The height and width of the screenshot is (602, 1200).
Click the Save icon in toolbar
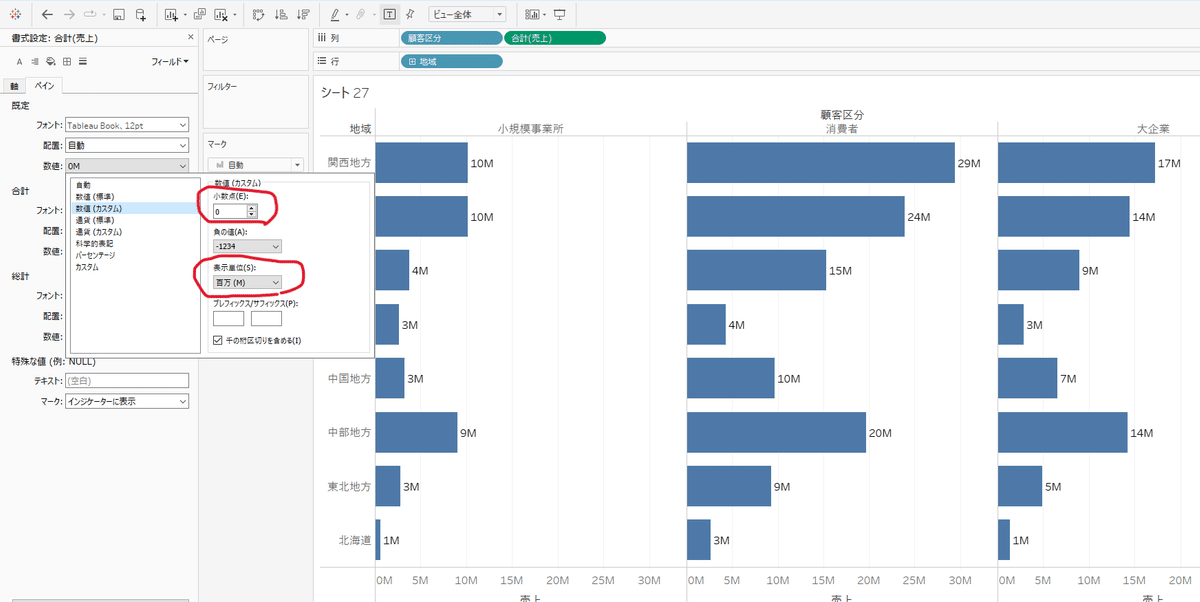118,15
